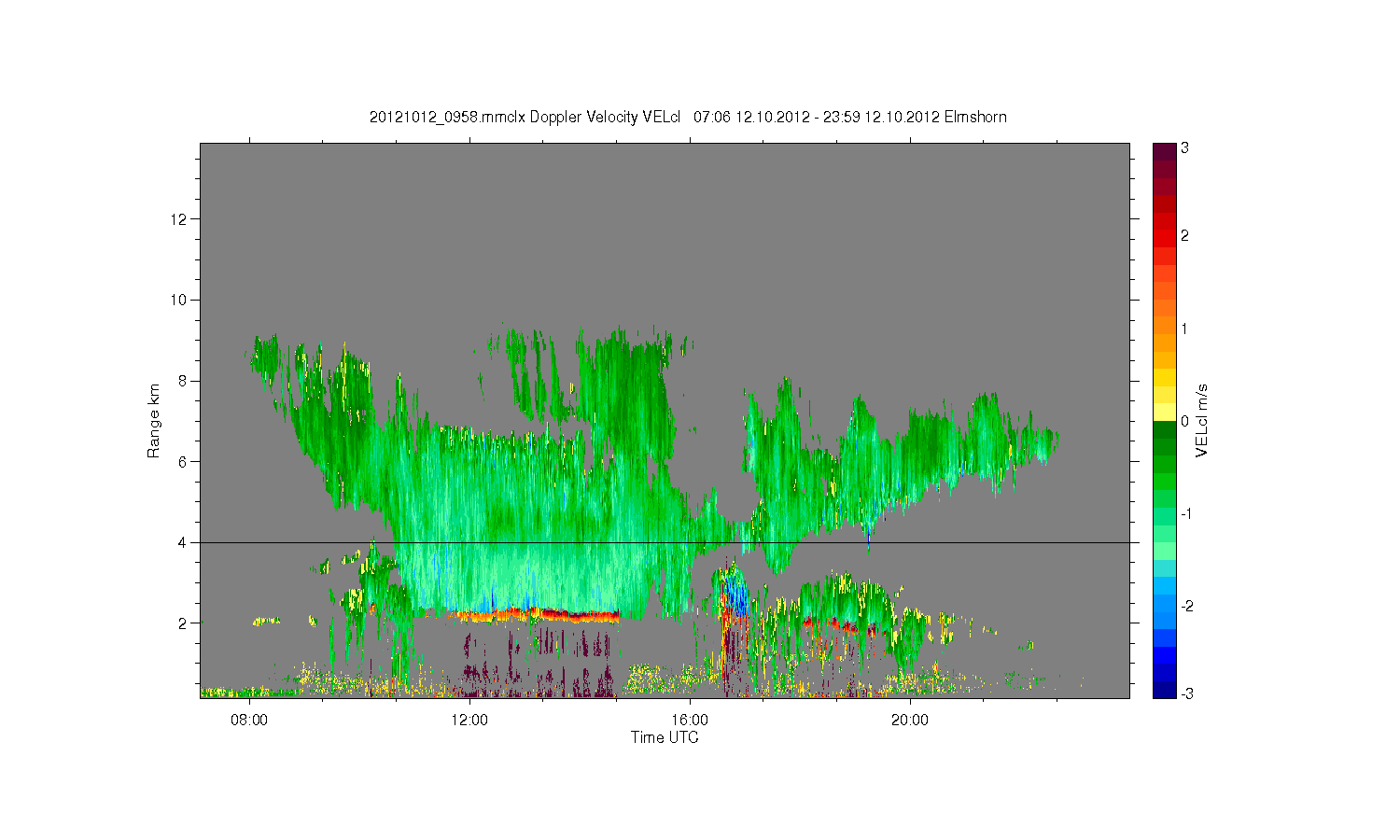Click the colorbar value "-2"
This screenshot has width=1400, height=840.
click(1186, 606)
